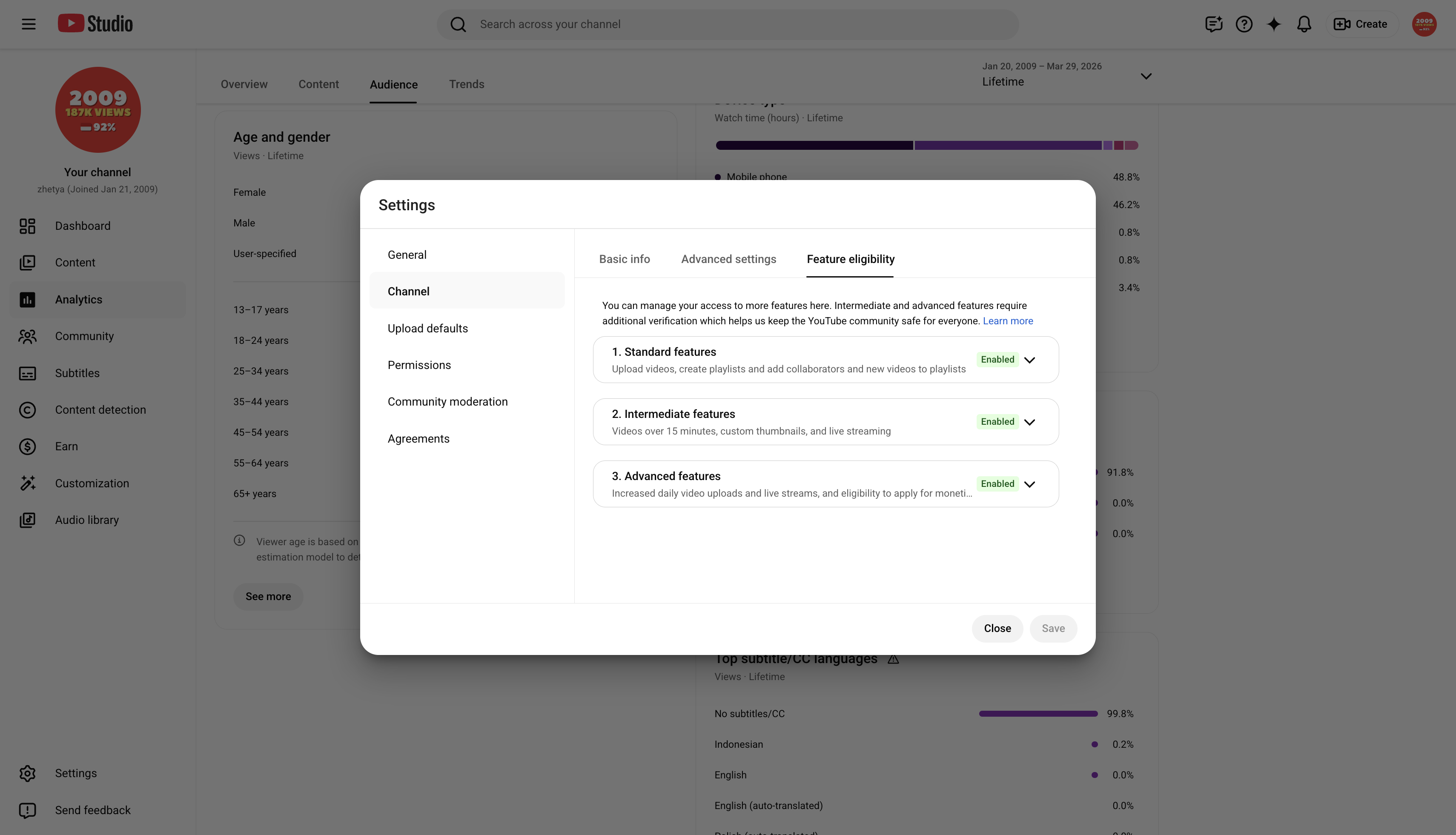Open the Help question mark icon

point(1244,24)
